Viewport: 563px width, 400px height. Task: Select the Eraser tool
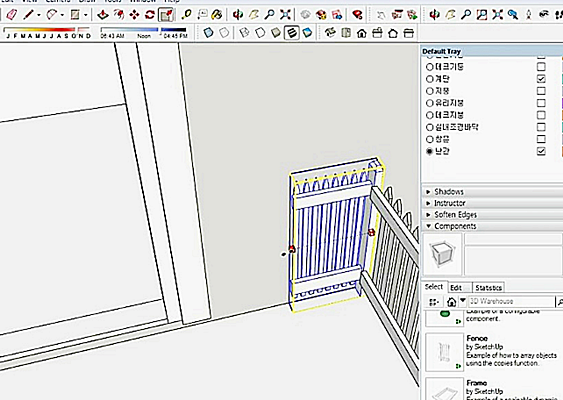[x=11, y=14]
